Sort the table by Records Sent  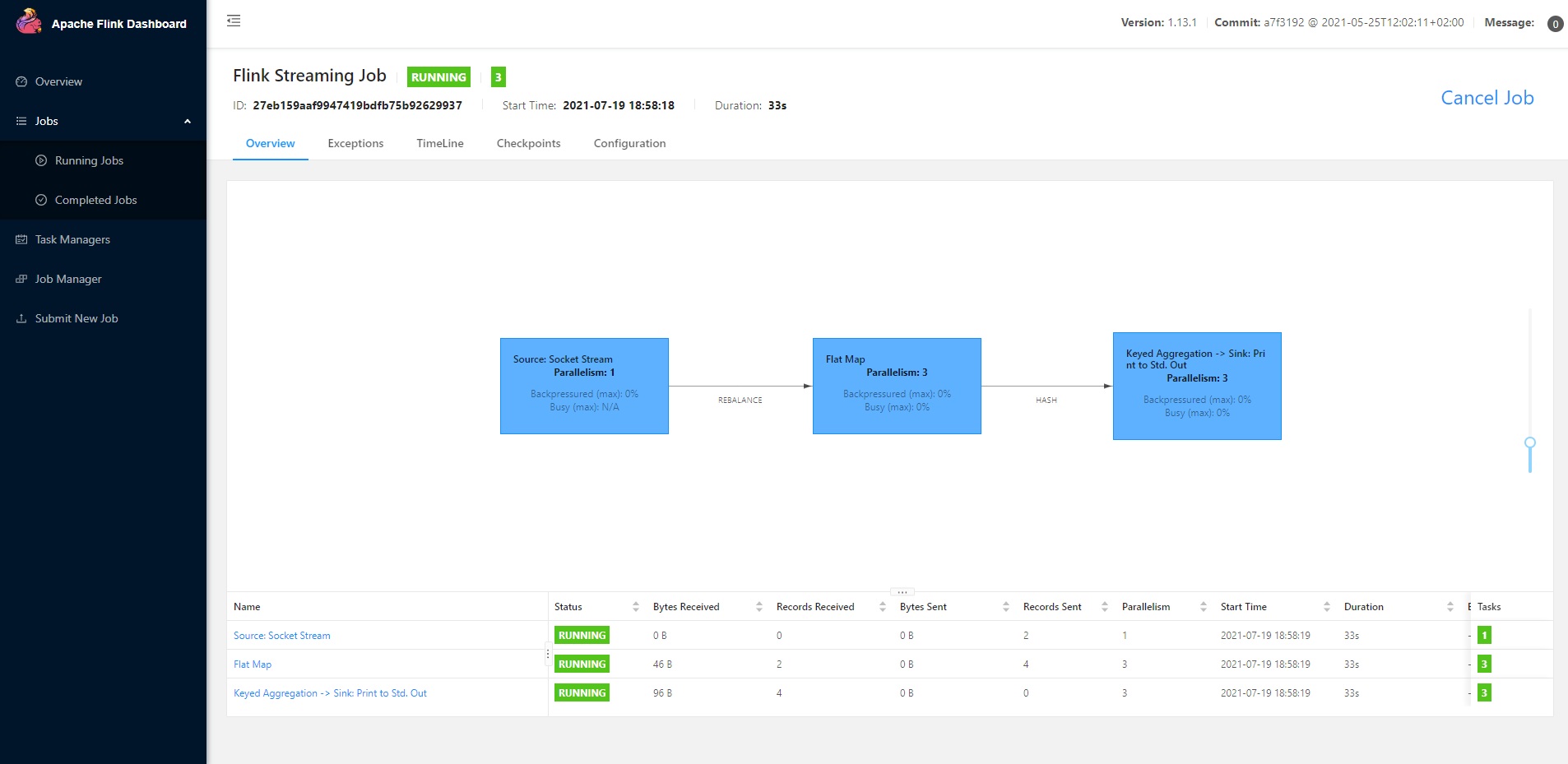pyautogui.click(x=1105, y=607)
